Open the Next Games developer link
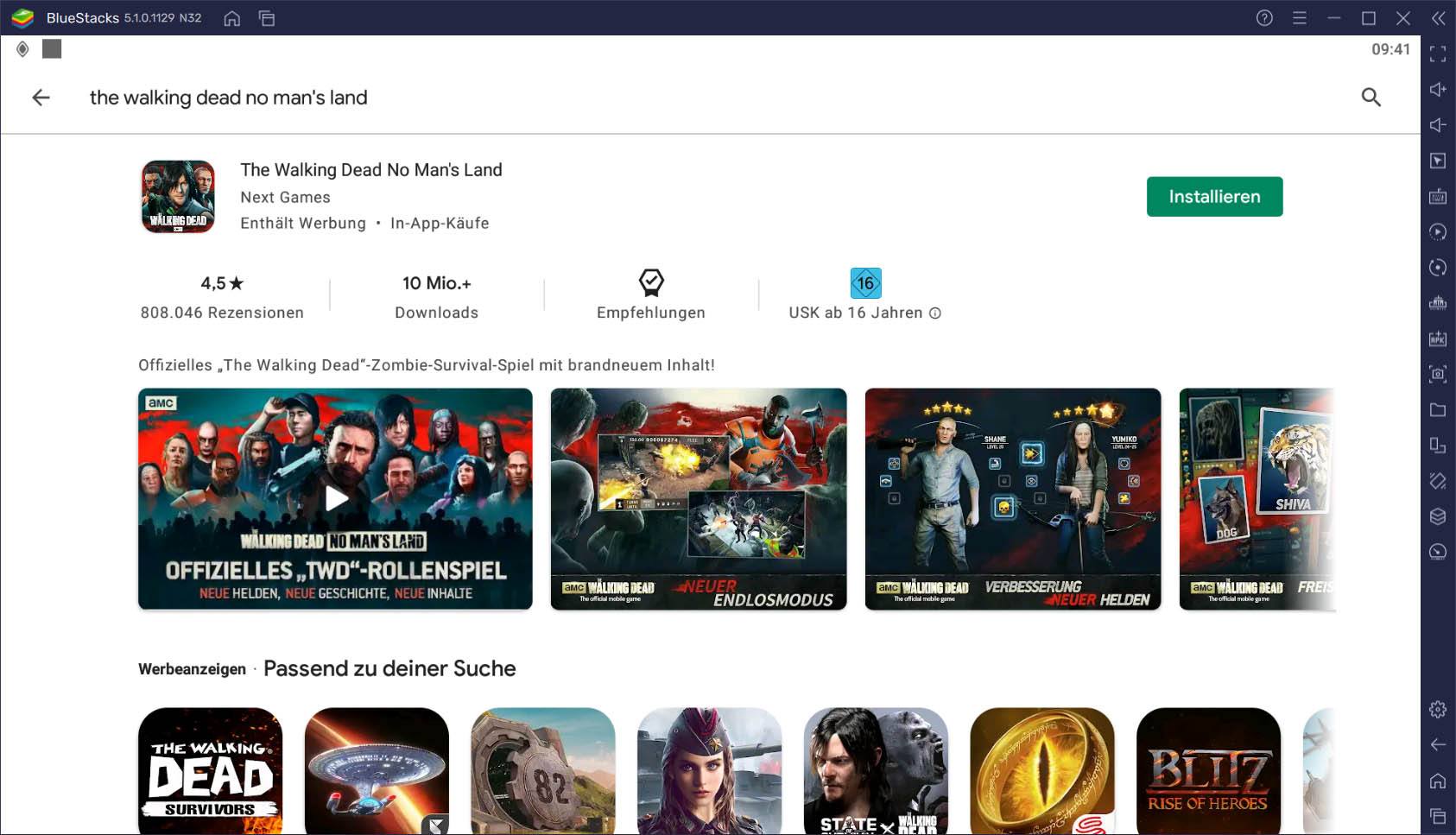 (285, 197)
